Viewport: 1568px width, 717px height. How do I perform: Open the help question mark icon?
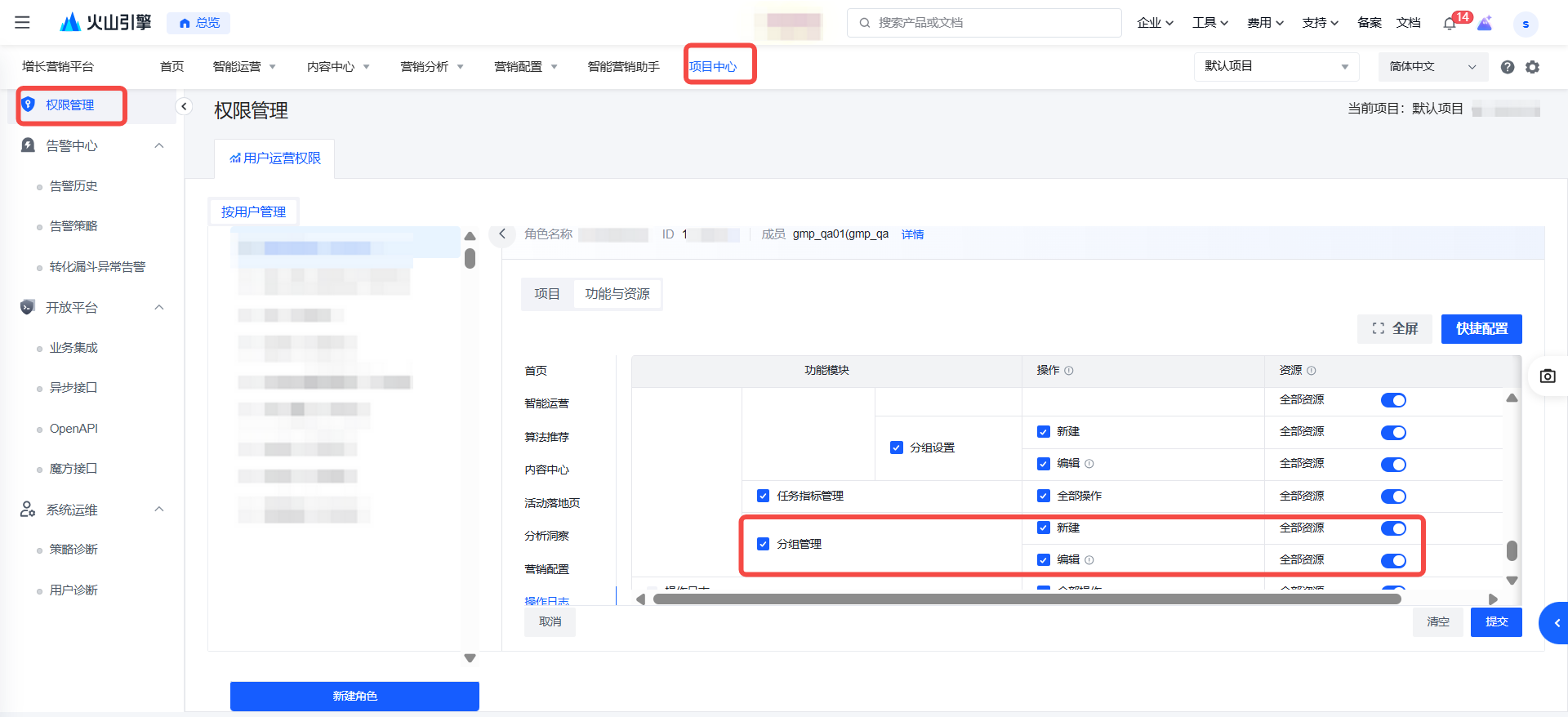[1508, 67]
